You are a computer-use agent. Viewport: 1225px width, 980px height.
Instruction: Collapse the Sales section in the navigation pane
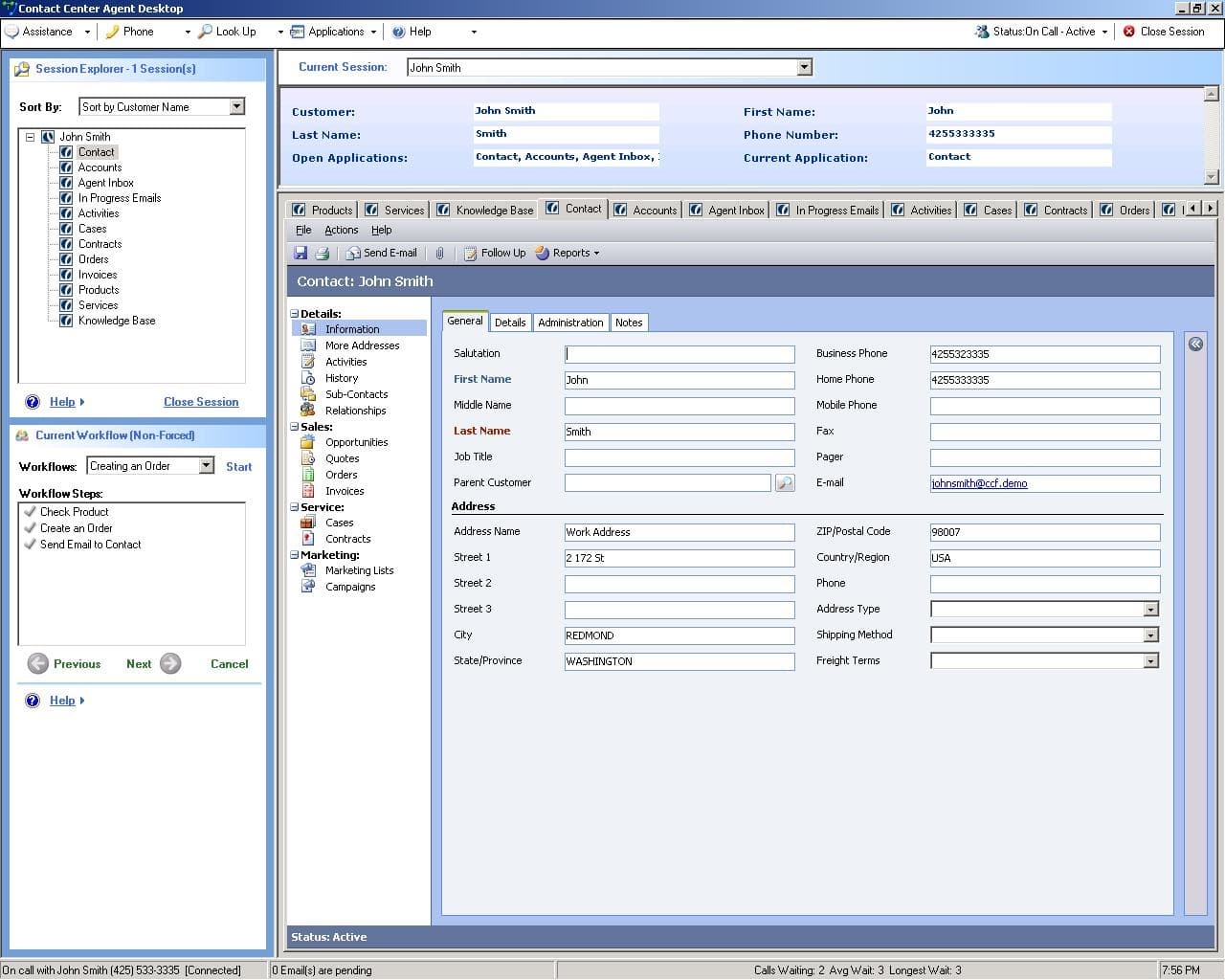(295, 426)
